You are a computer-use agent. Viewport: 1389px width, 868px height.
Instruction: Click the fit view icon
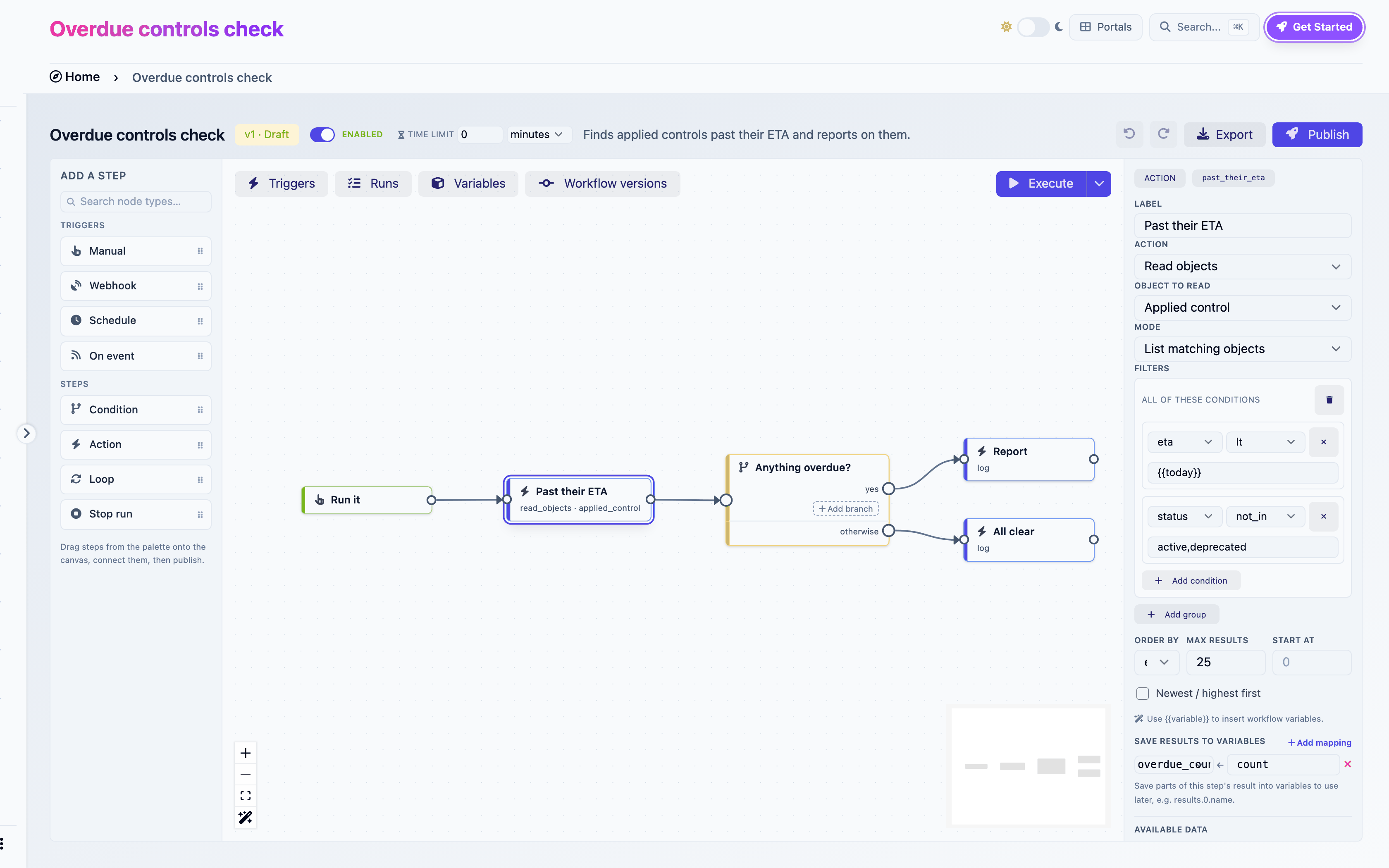(x=246, y=796)
